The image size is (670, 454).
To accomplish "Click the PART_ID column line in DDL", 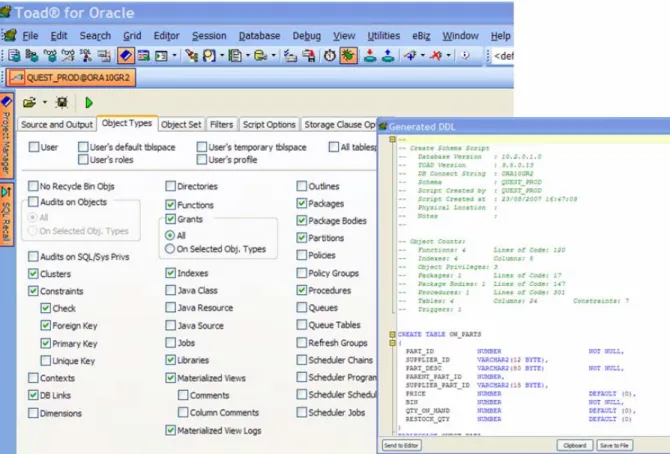I will click(514, 351).
